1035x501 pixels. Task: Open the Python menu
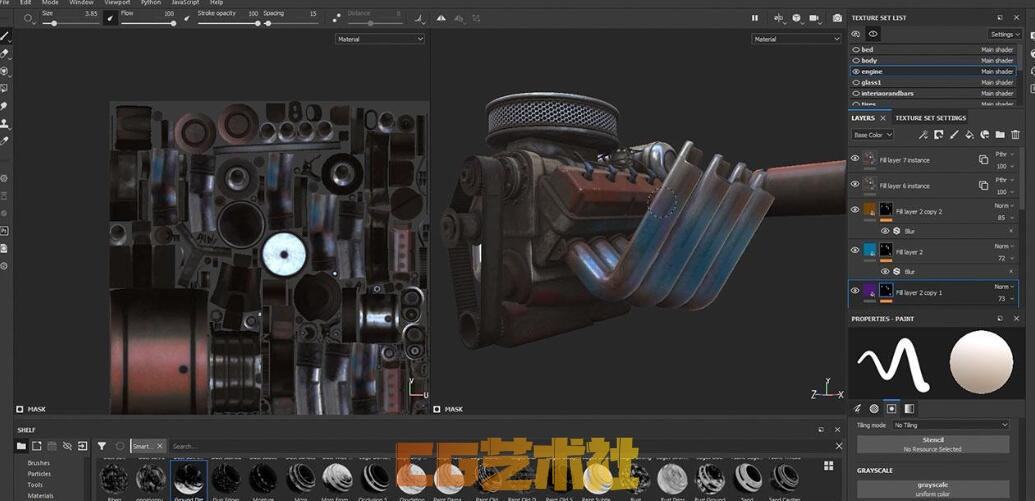[150, 3]
